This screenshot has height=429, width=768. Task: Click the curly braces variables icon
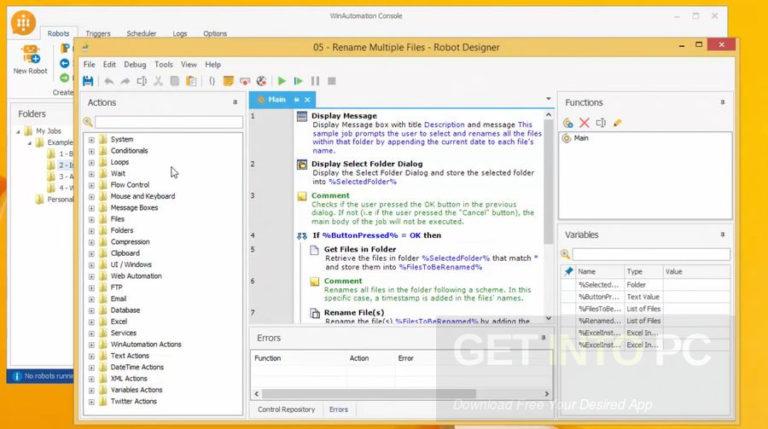[x=212, y=81]
